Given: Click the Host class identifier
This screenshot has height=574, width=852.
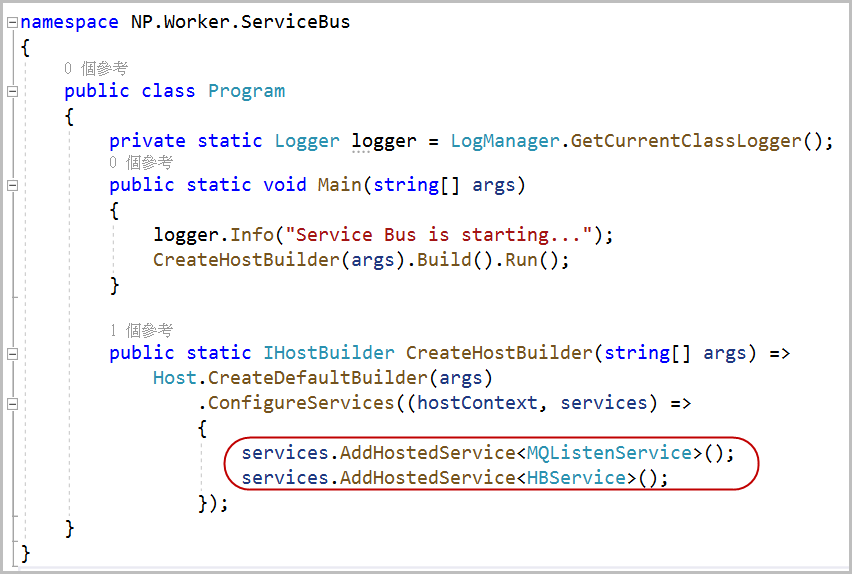Looking at the screenshot, I should (x=174, y=378).
